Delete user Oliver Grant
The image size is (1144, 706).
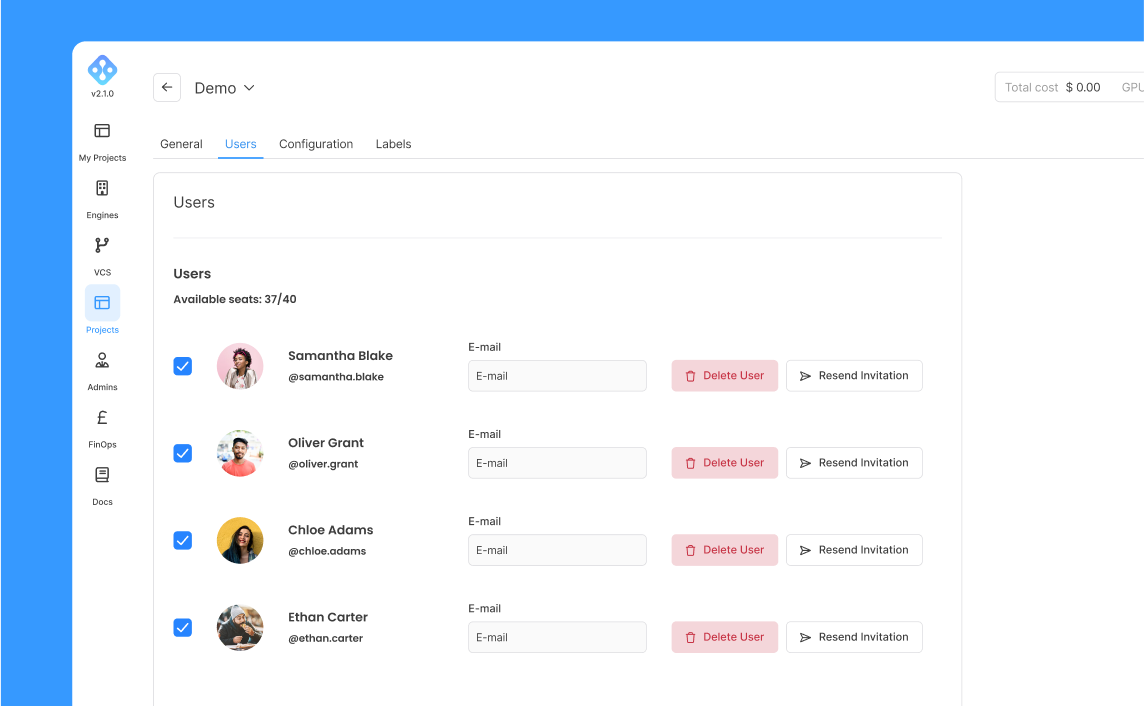pos(724,463)
